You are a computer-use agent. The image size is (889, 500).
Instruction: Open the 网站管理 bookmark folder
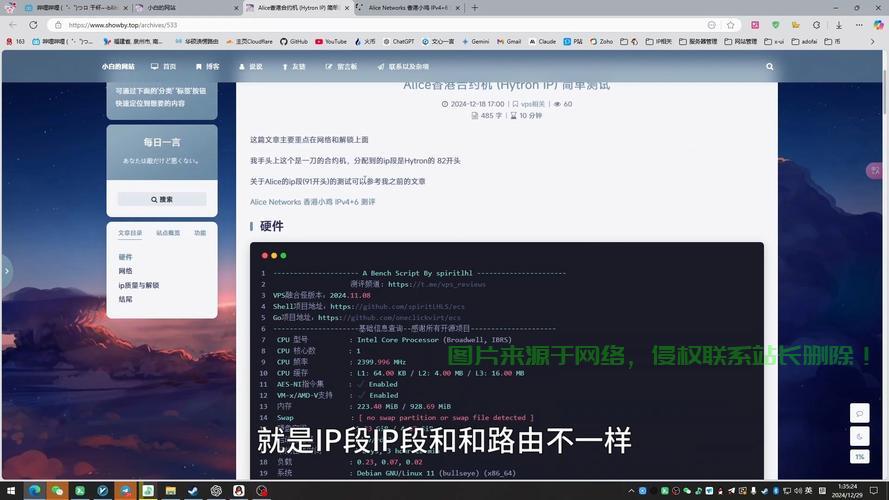pos(739,42)
